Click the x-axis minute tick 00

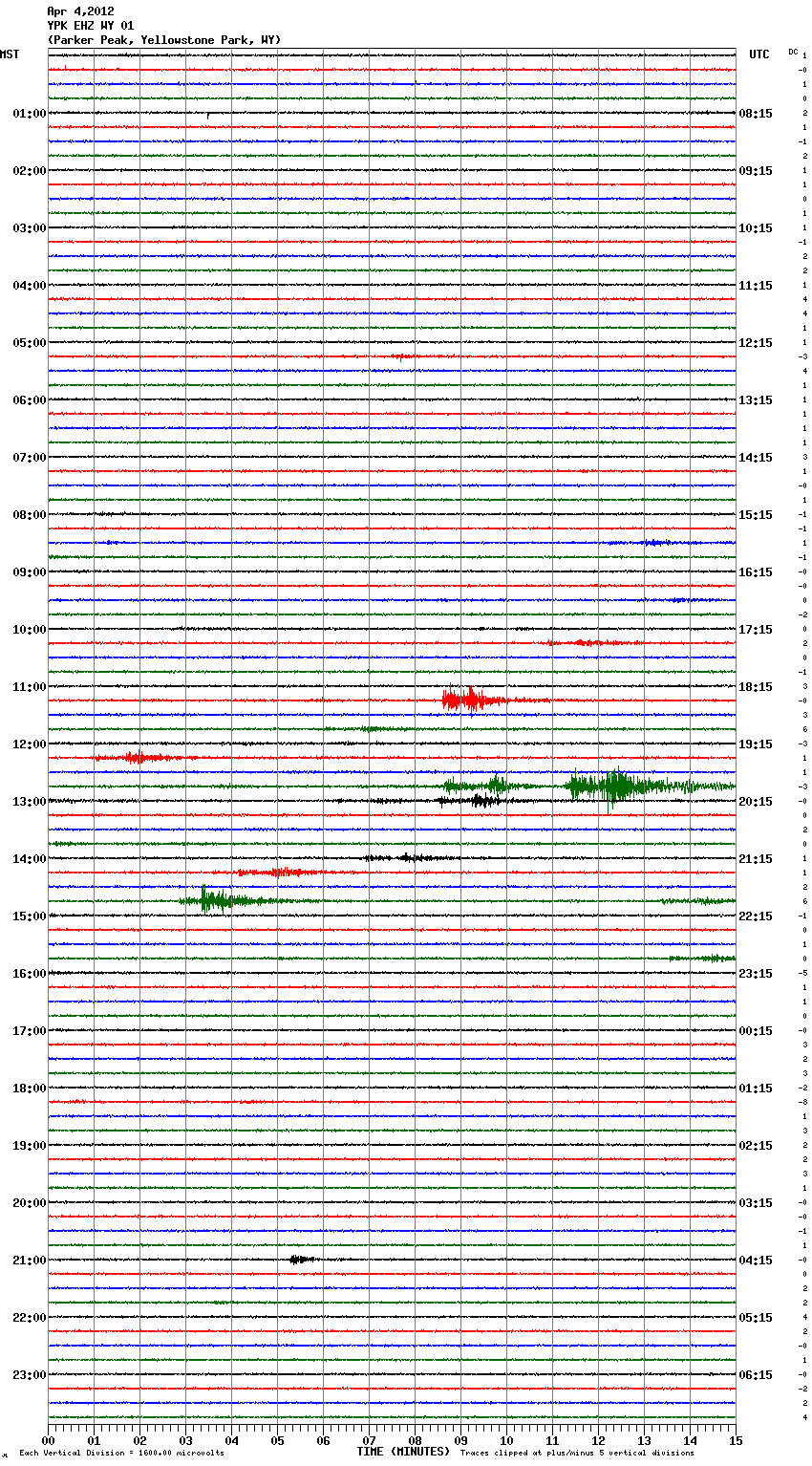49,1440
